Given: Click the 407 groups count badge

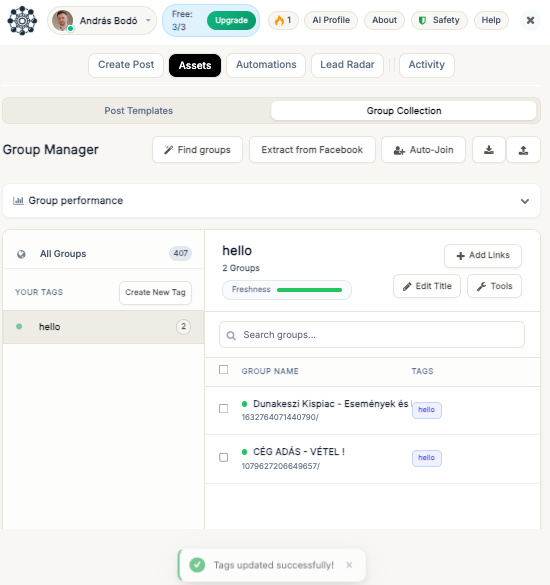Looking at the screenshot, I should (180, 254).
